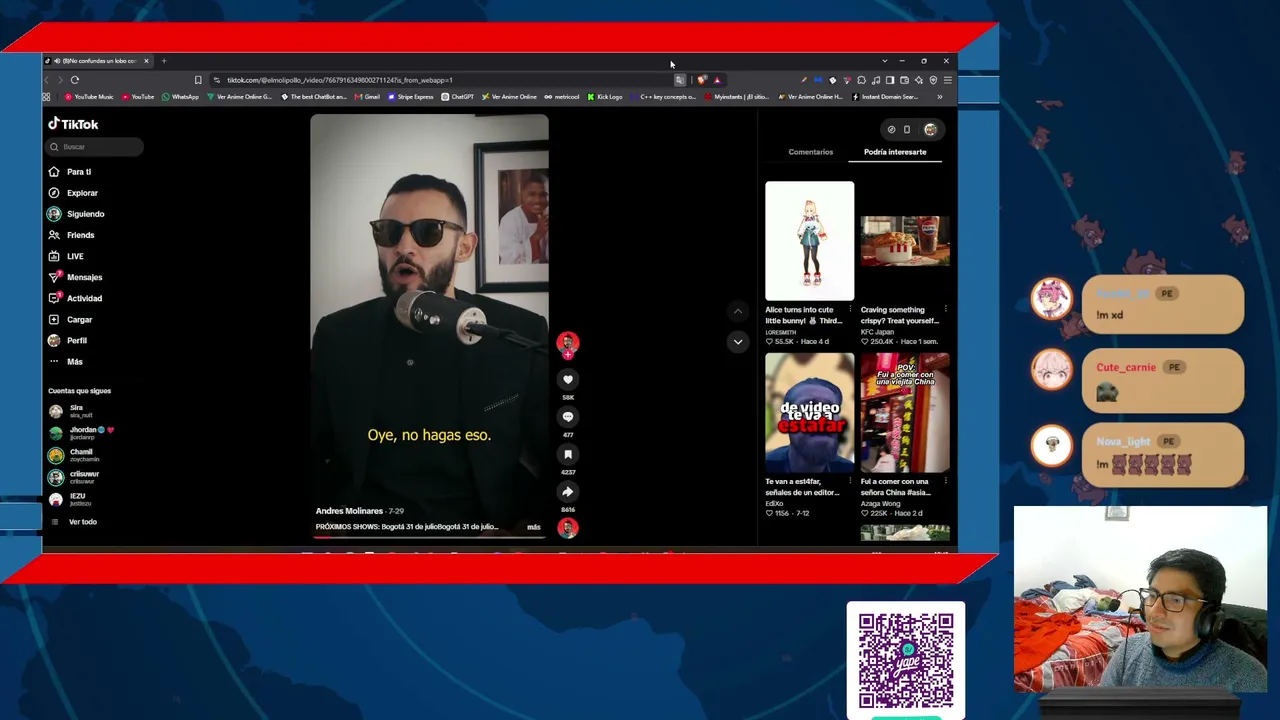Go to the next video with down arrow

pos(738,342)
